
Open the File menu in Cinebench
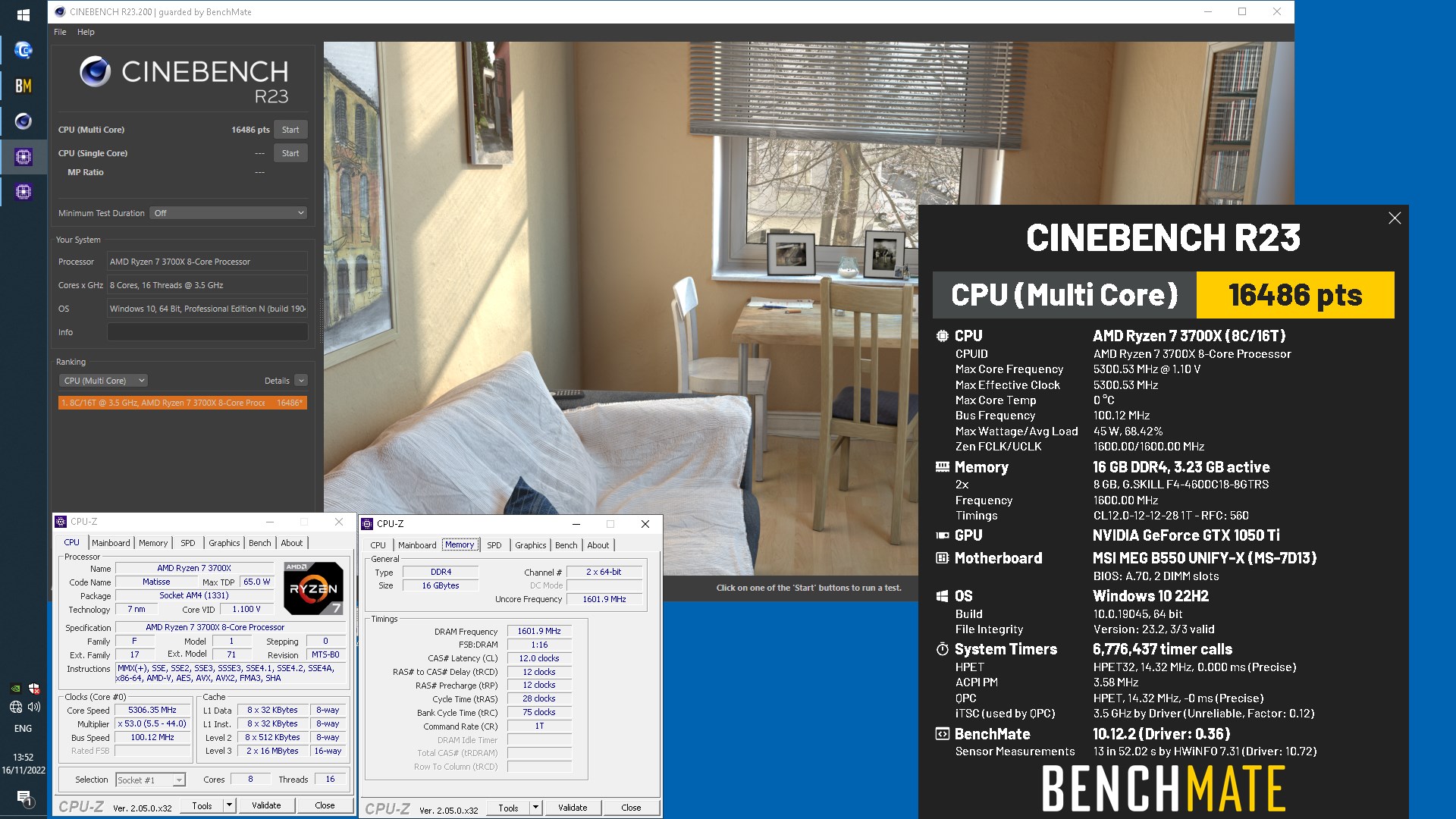[x=60, y=32]
